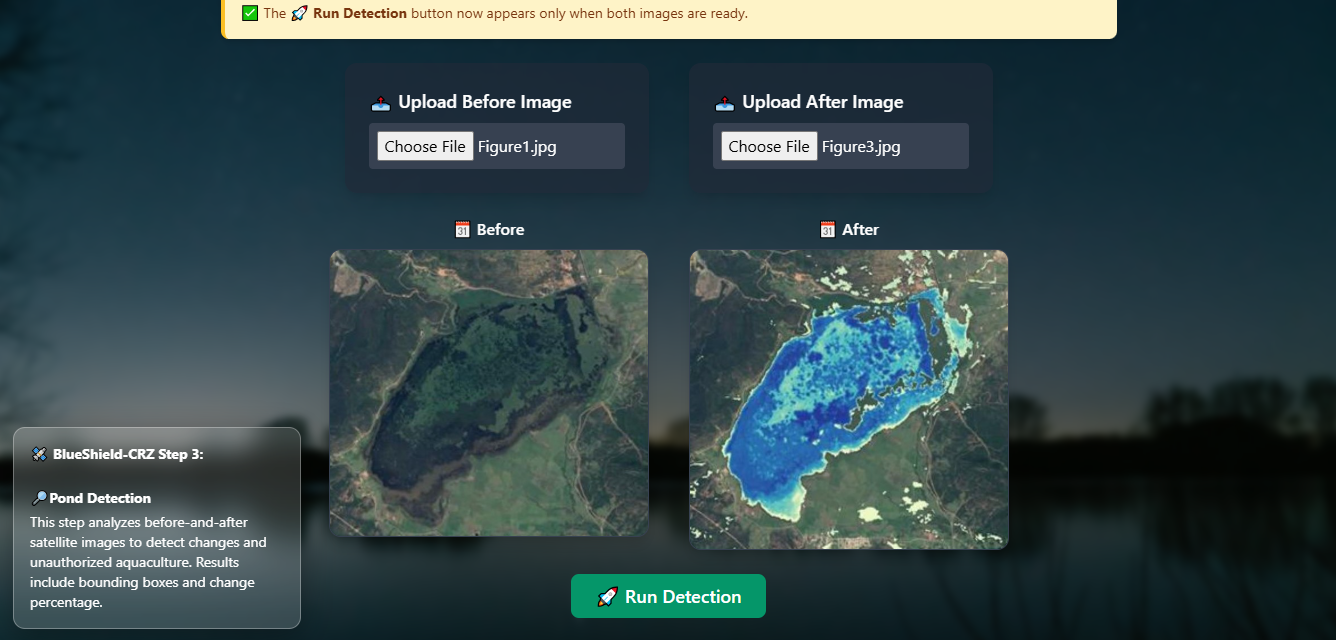Click the Figure1.jpg file name
The width and height of the screenshot is (1336, 640).
(517, 147)
